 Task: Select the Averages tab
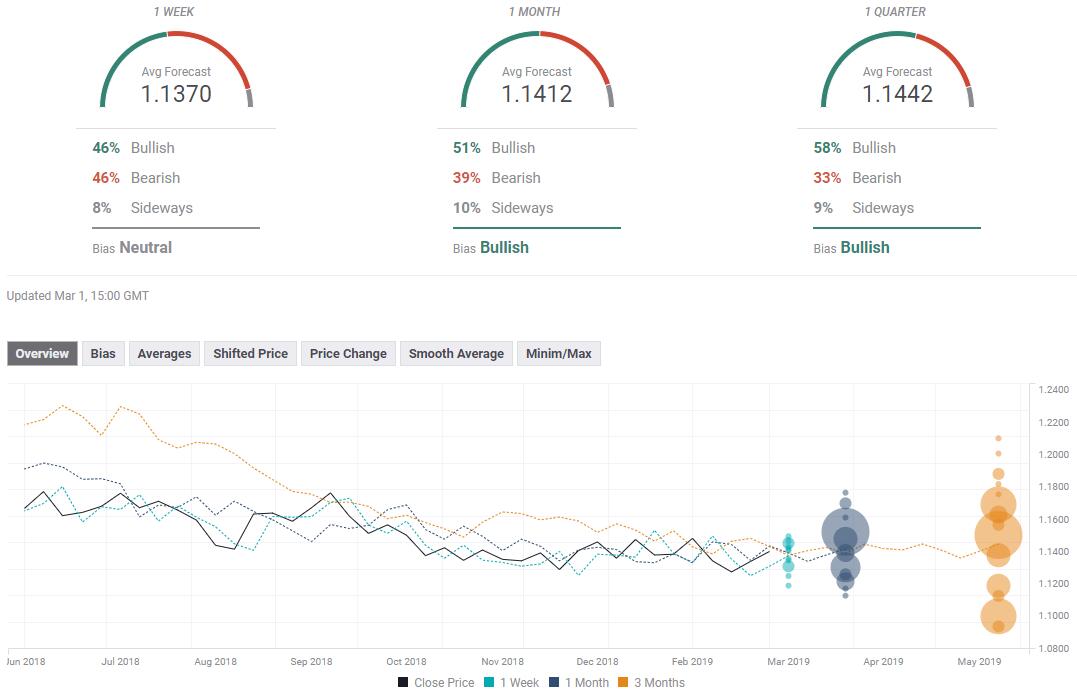pyautogui.click(x=164, y=353)
